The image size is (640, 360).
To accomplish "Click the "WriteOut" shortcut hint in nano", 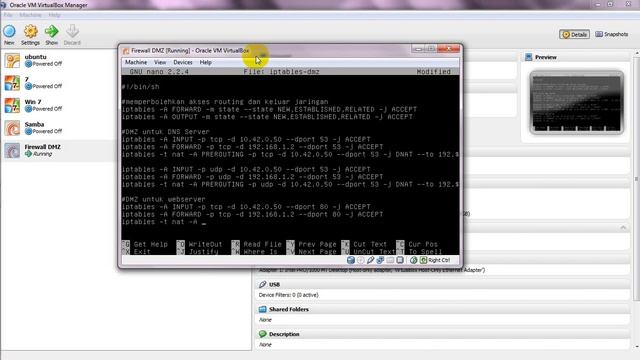I will coord(205,244).
